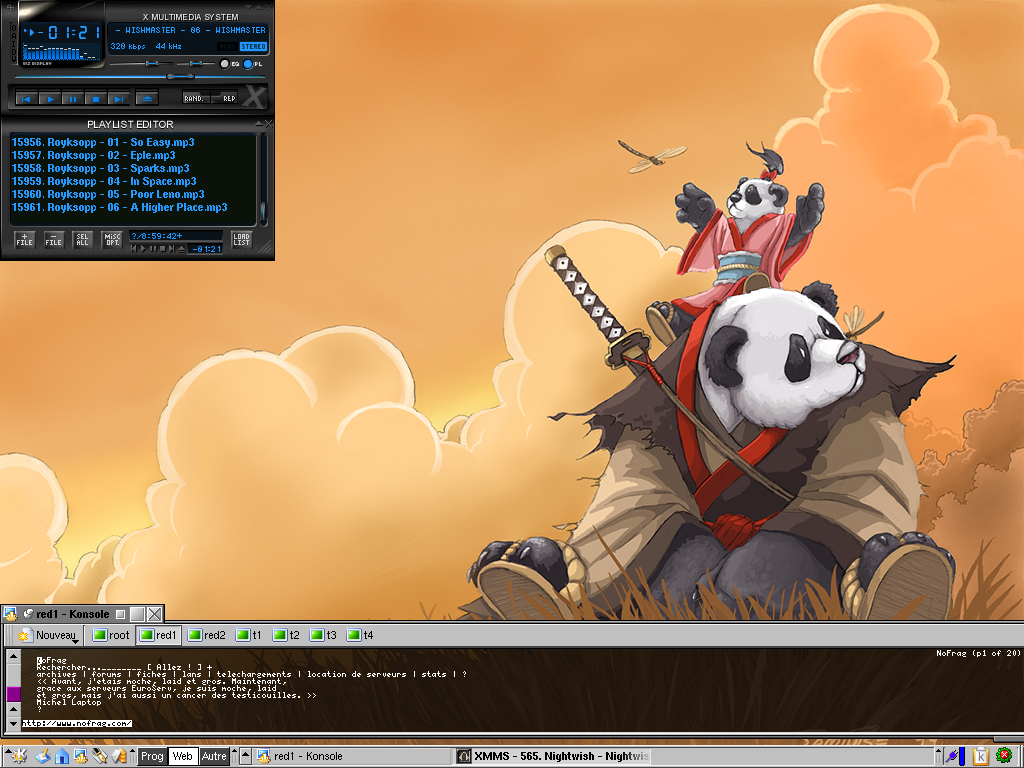Switch to the t4 Konsole session tab
1024x768 pixels.
[360, 635]
